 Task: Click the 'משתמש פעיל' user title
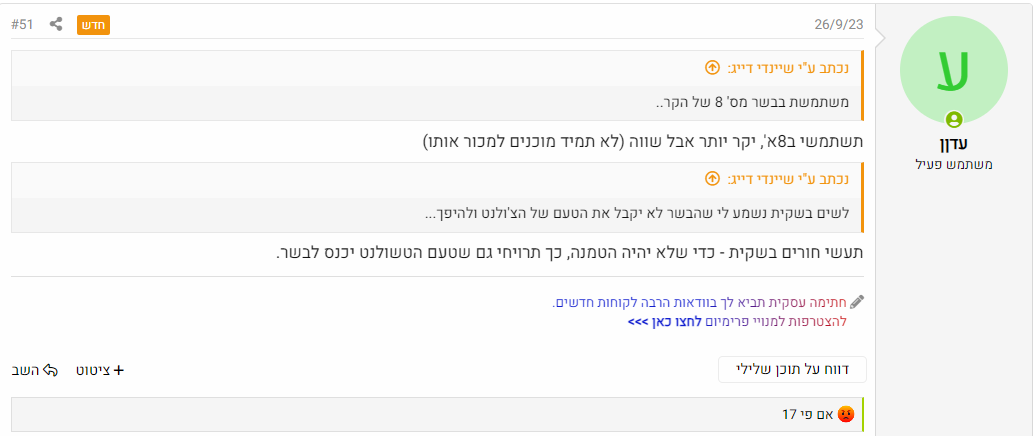pos(954,163)
